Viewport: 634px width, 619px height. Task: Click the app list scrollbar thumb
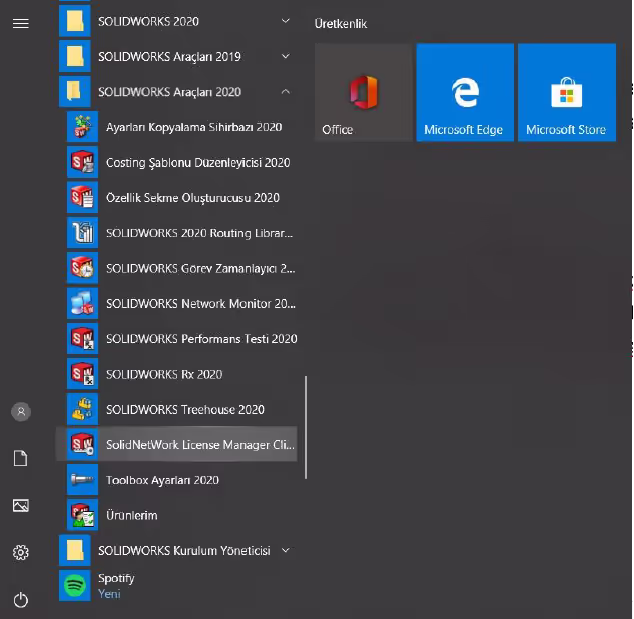[x=306, y=427]
